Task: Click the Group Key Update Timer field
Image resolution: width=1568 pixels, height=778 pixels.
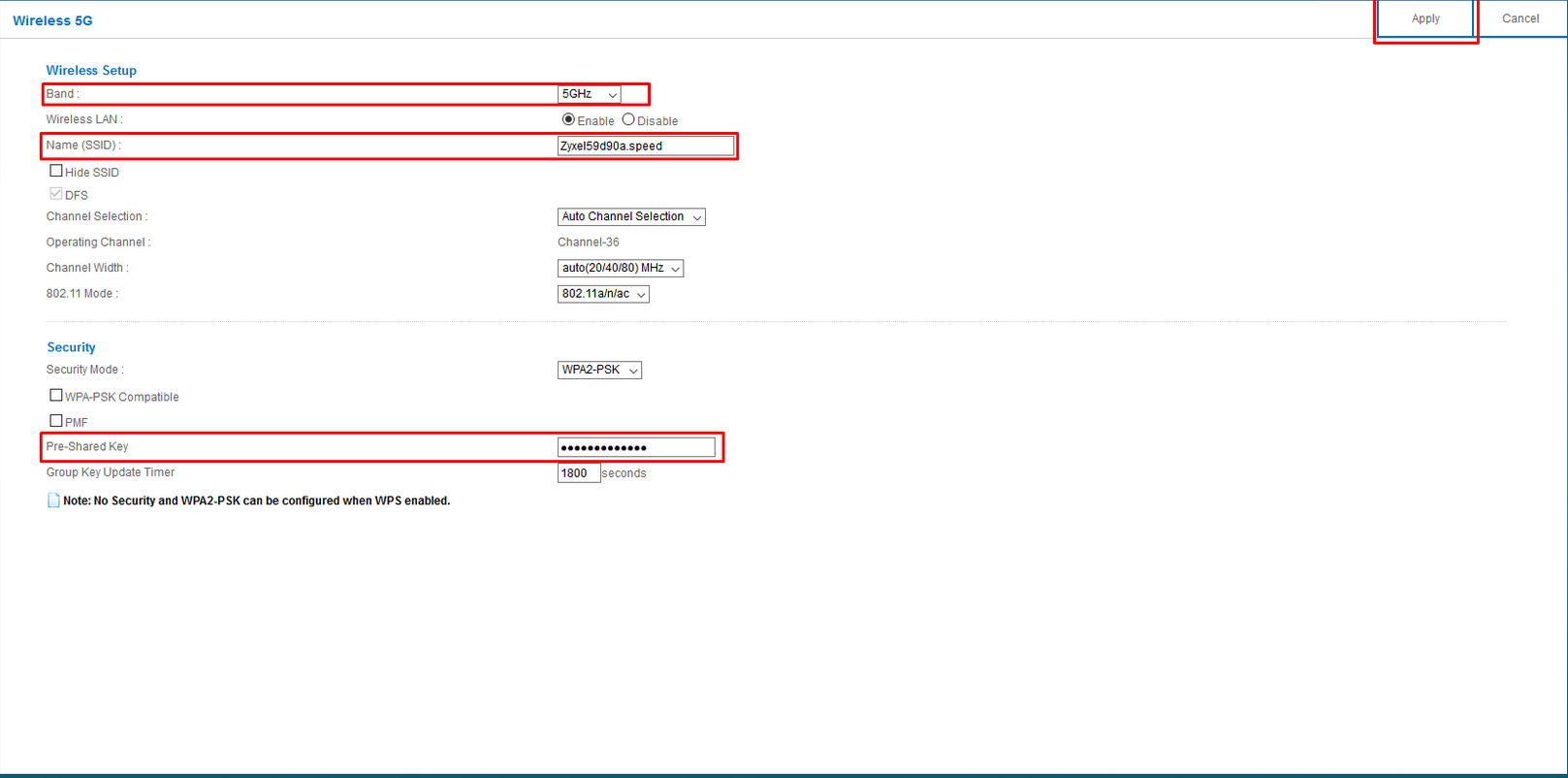Action: pyautogui.click(x=579, y=473)
